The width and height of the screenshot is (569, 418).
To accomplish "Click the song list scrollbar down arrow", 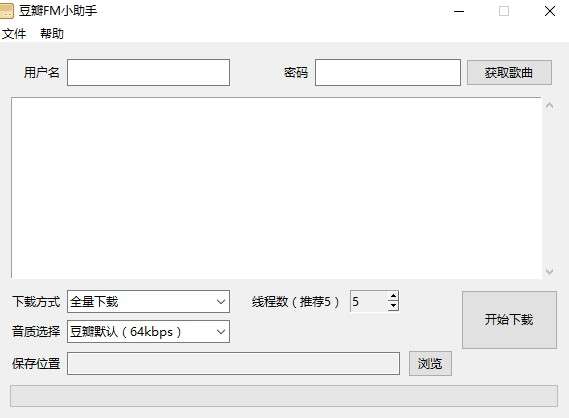I will 549,271.
